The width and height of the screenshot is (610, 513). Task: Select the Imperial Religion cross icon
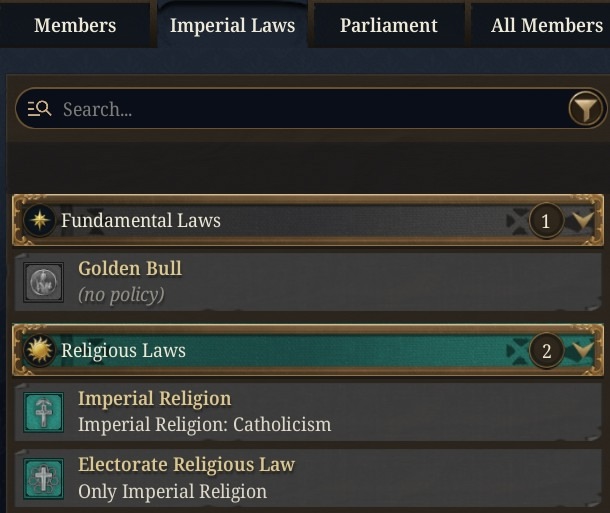pyautogui.click(x=43, y=412)
